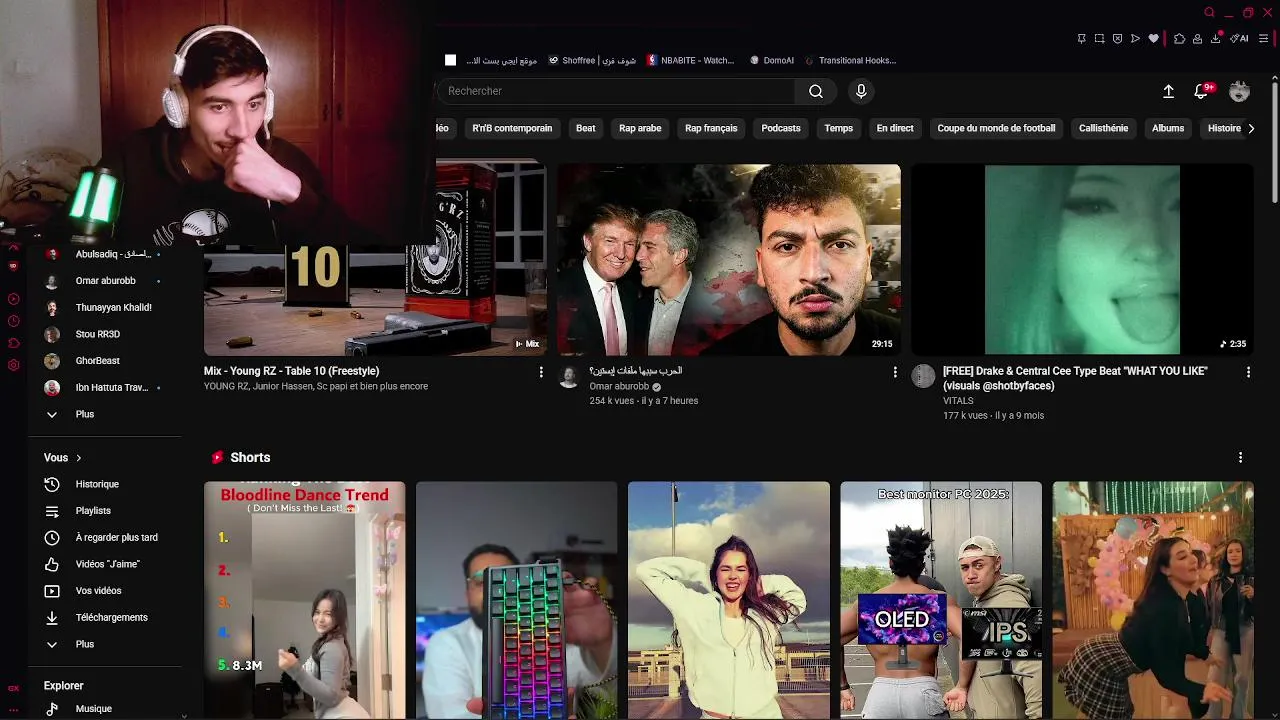Image resolution: width=1280 pixels, height=720 pixels.
Task: Click the send arrow icon in toolbar
Action: [x=1135, y=39]
